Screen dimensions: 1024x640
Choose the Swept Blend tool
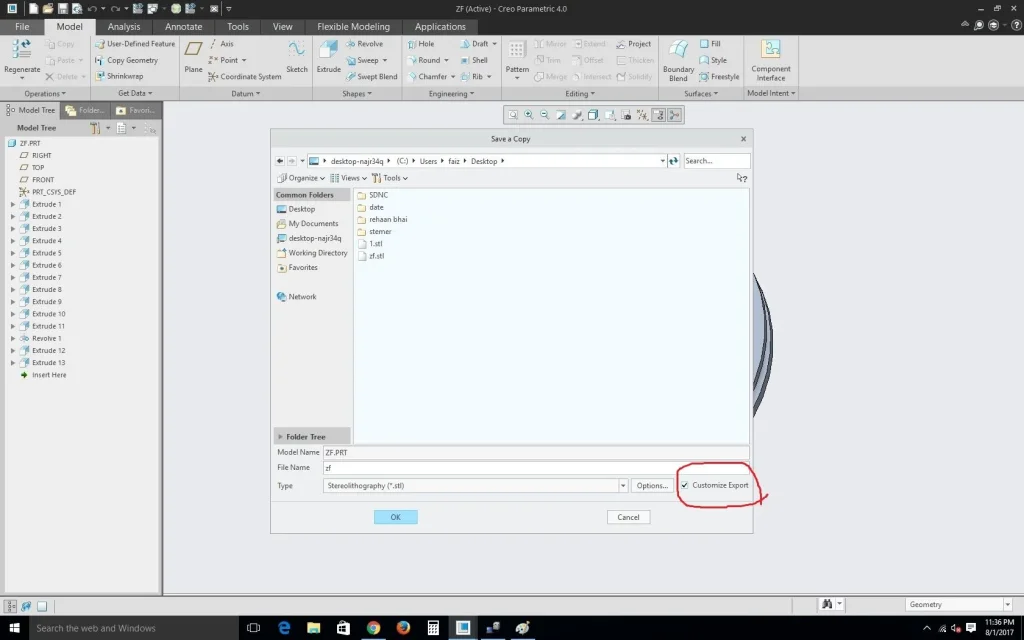point(372,76)
